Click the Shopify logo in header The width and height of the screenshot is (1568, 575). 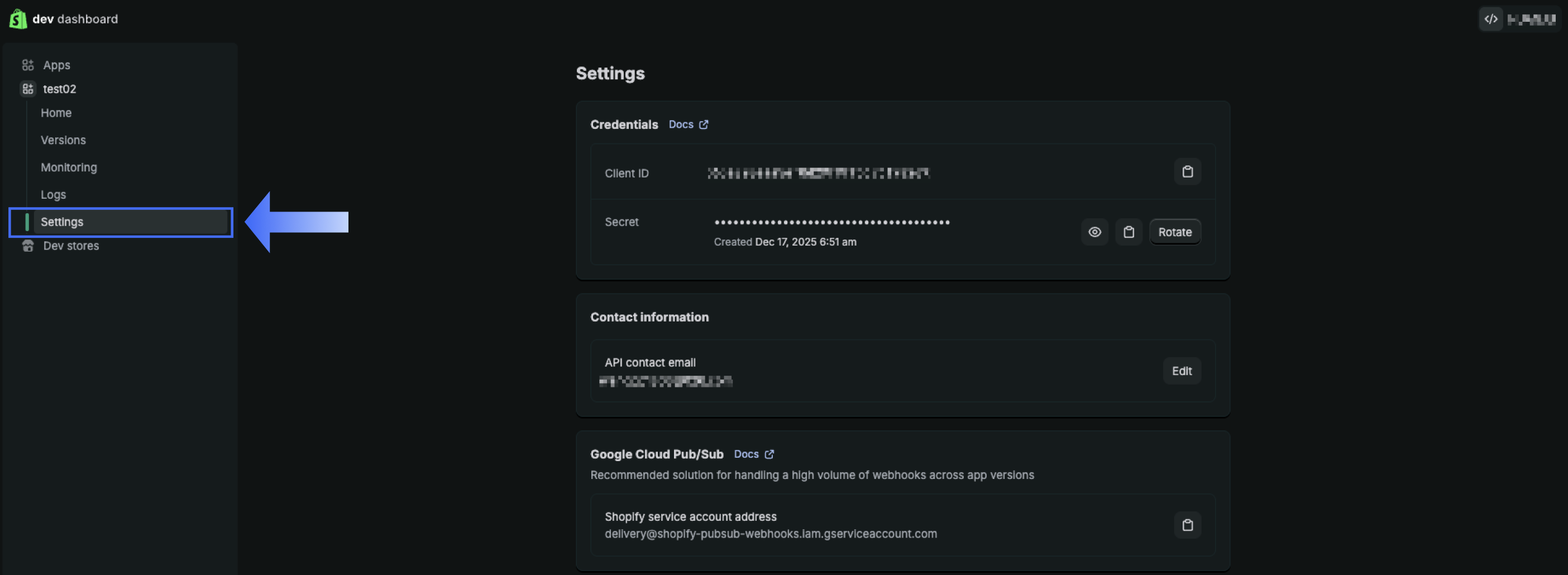click(x=18, y=19)
